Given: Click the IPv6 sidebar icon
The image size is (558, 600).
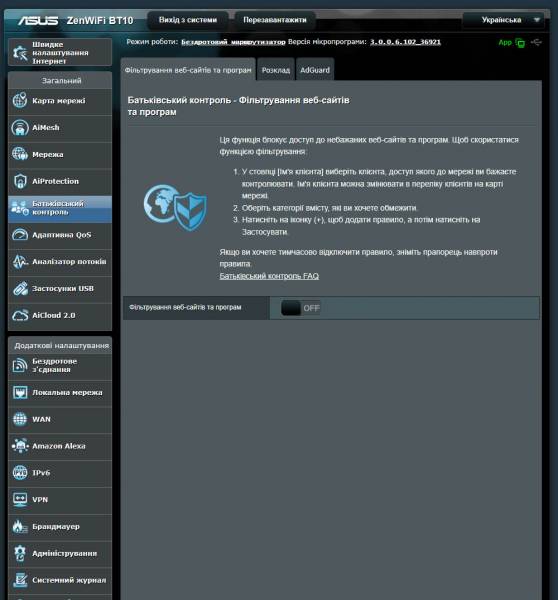Looking at the screenshot, I should (20, 473).
